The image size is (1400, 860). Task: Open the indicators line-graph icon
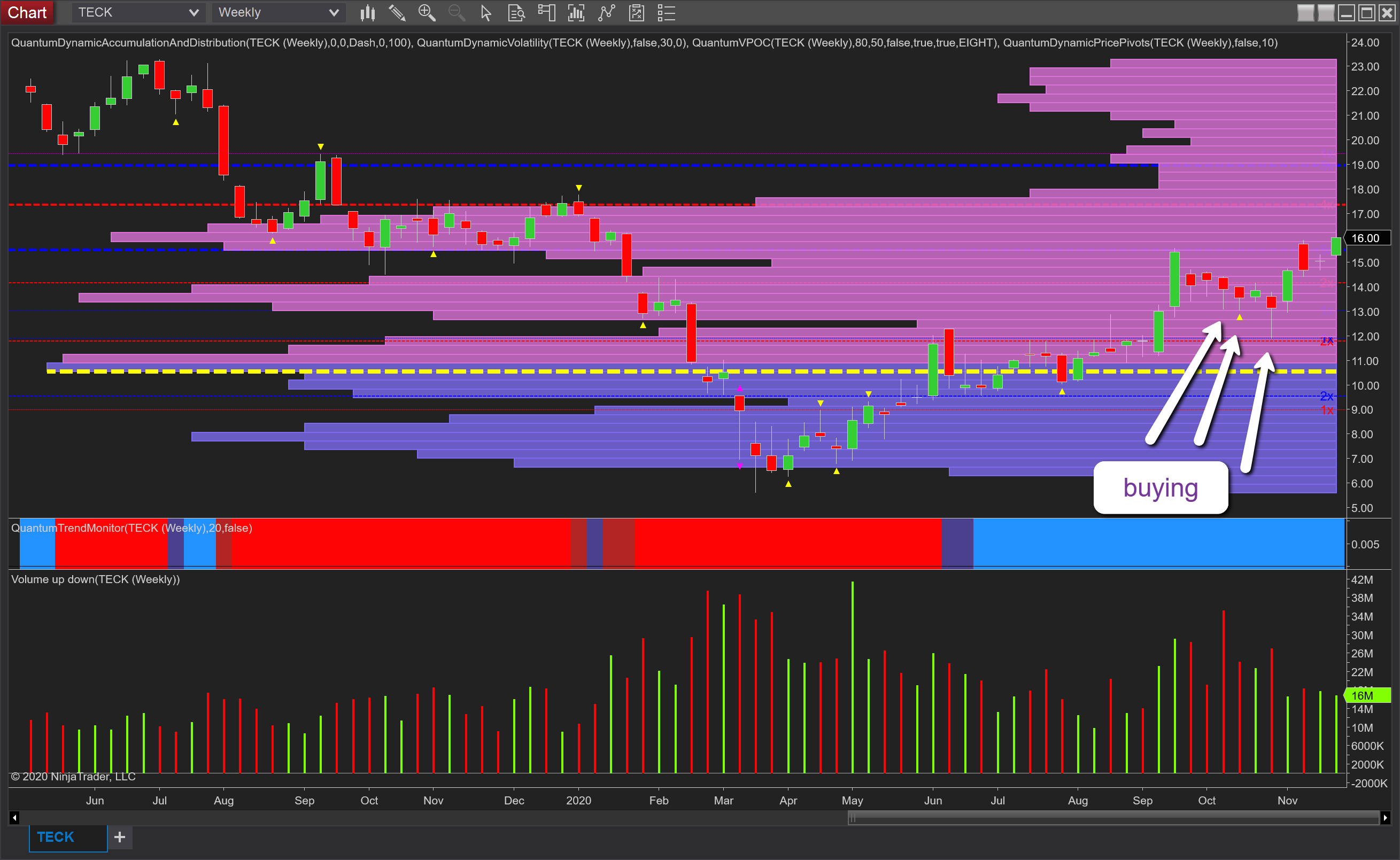point(607,12)
